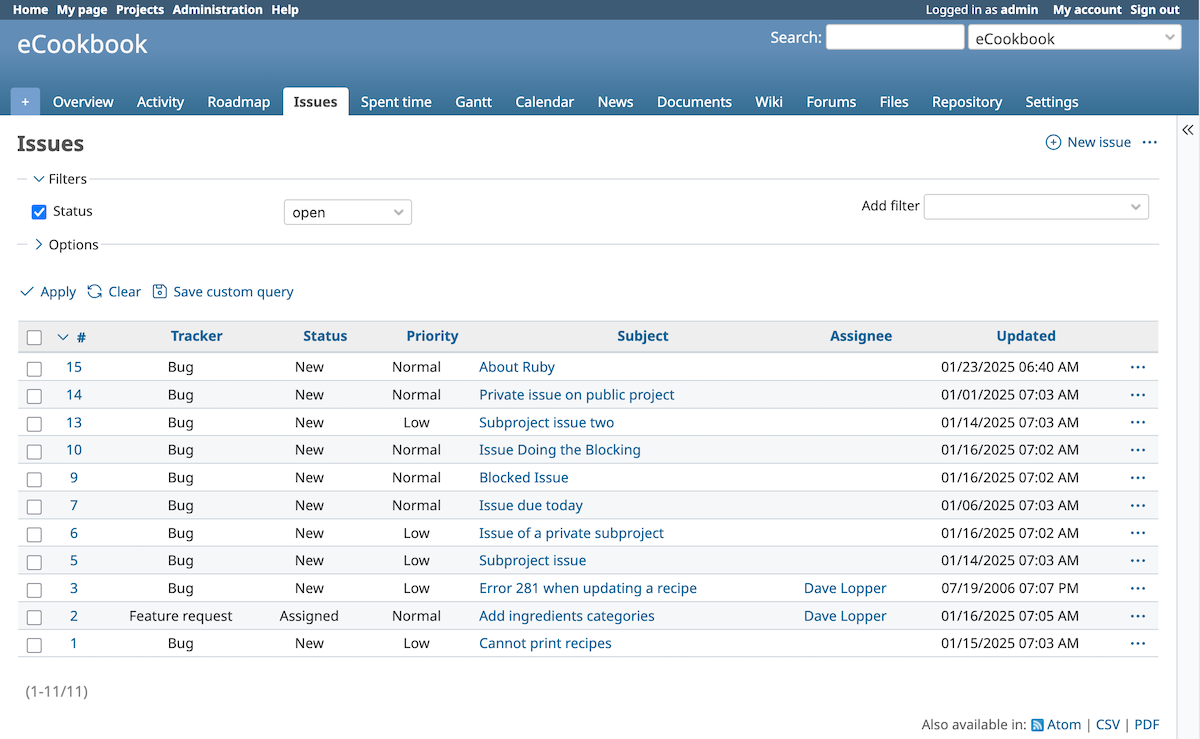Click the plus tab icon left of Overview
The height and width of the screenshot is (739, 1200).
[25, 101]
